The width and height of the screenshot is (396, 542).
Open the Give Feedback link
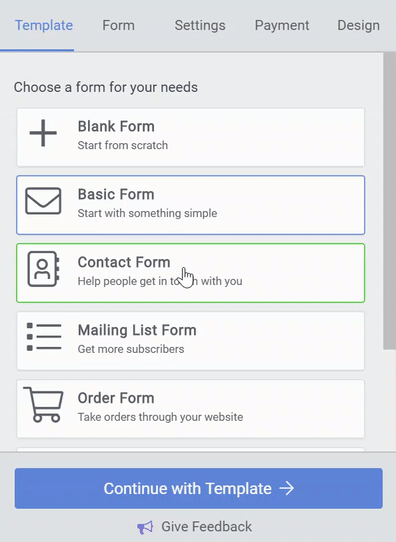[206, 527]
